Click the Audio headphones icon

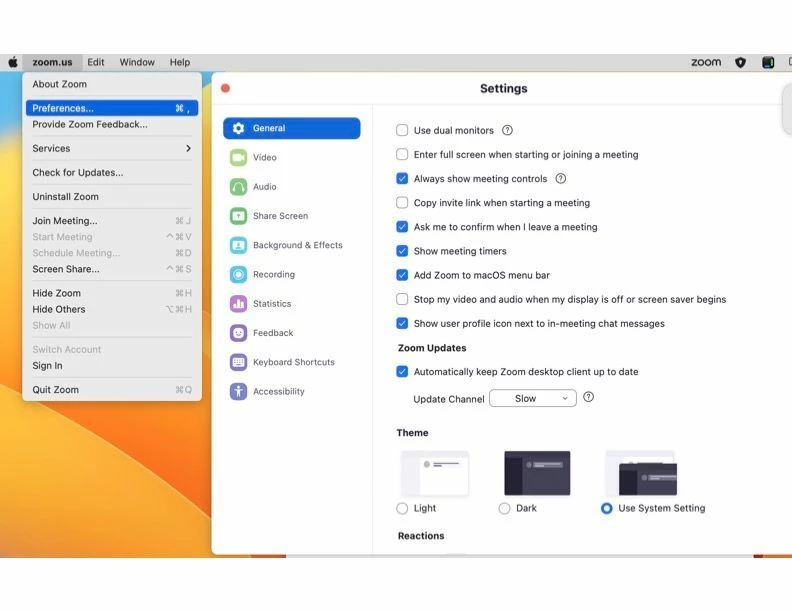point(238,187)
